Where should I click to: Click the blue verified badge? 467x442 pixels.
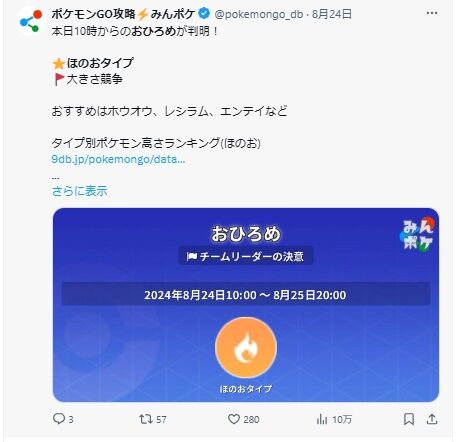click(204, 14)
